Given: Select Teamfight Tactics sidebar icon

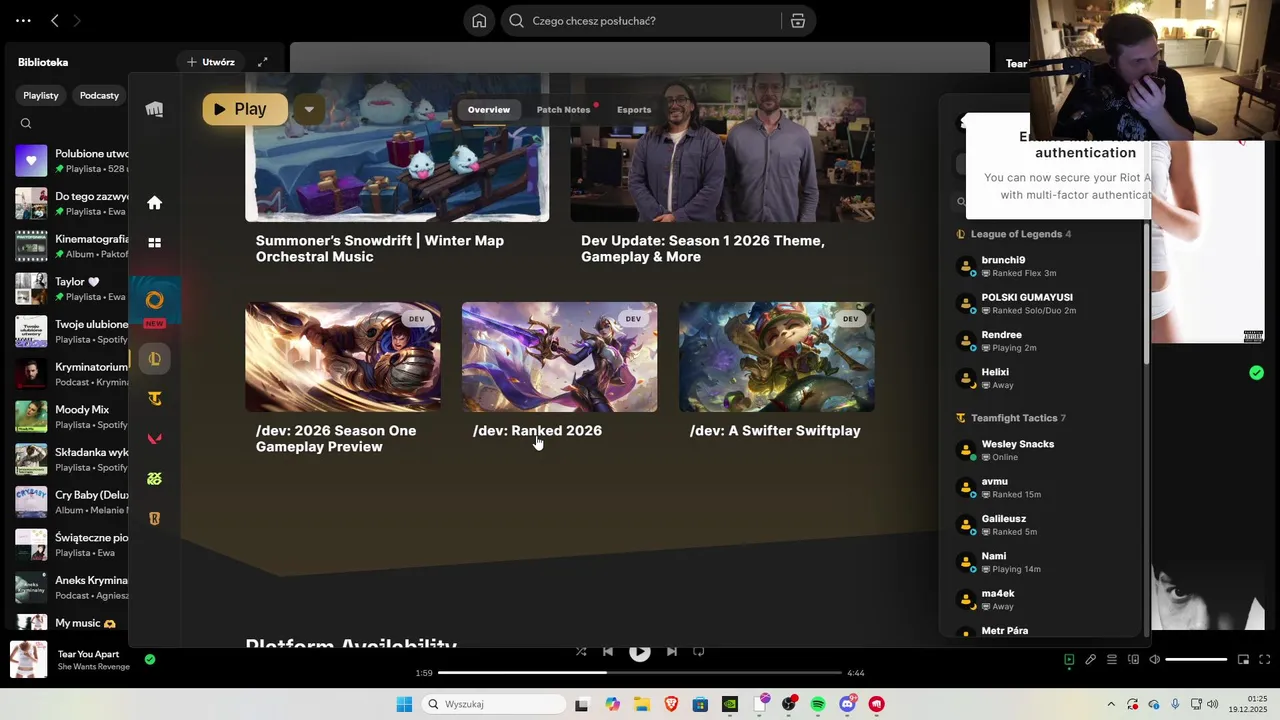Looking at the screenshot, I should (x=154, y=399).
